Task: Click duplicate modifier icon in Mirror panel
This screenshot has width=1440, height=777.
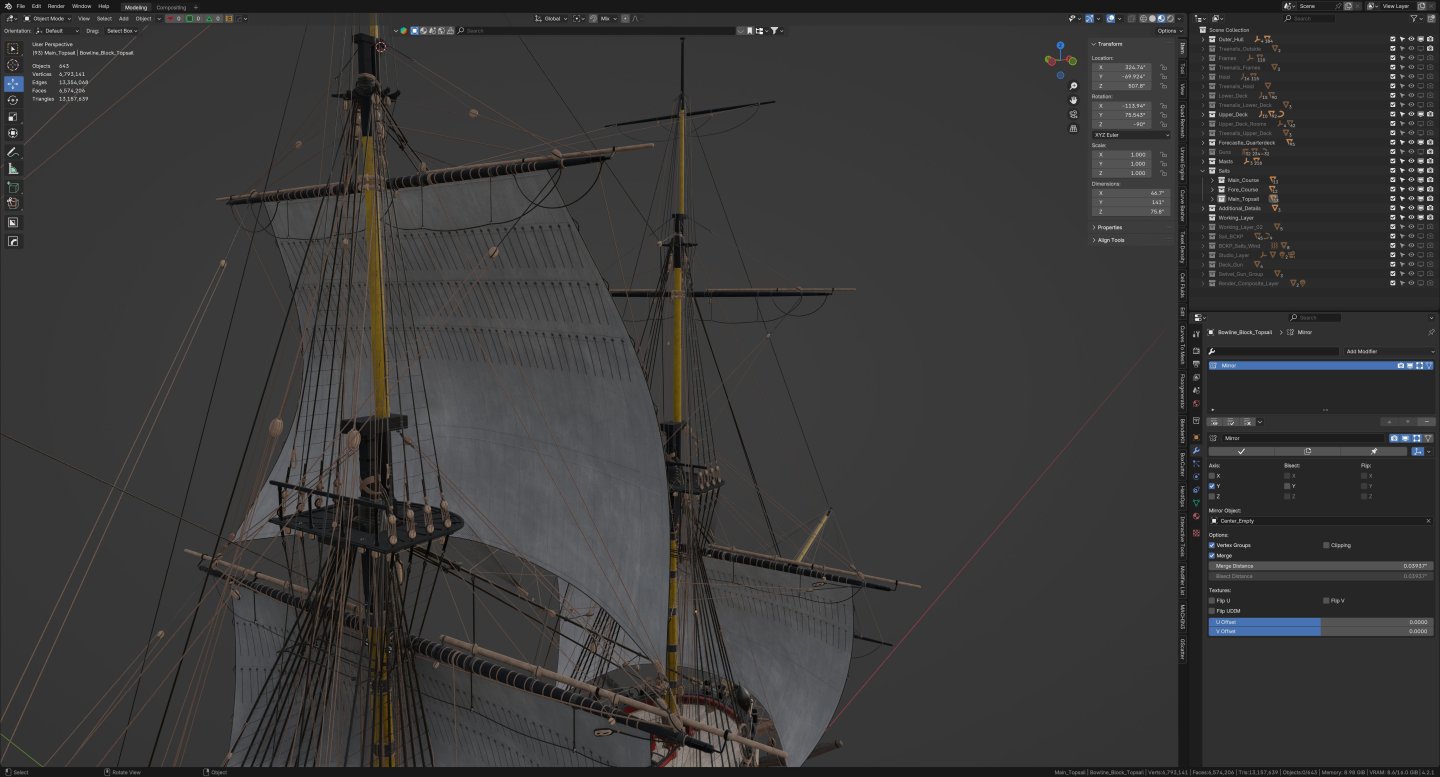Action: [x=1307, y=451]
